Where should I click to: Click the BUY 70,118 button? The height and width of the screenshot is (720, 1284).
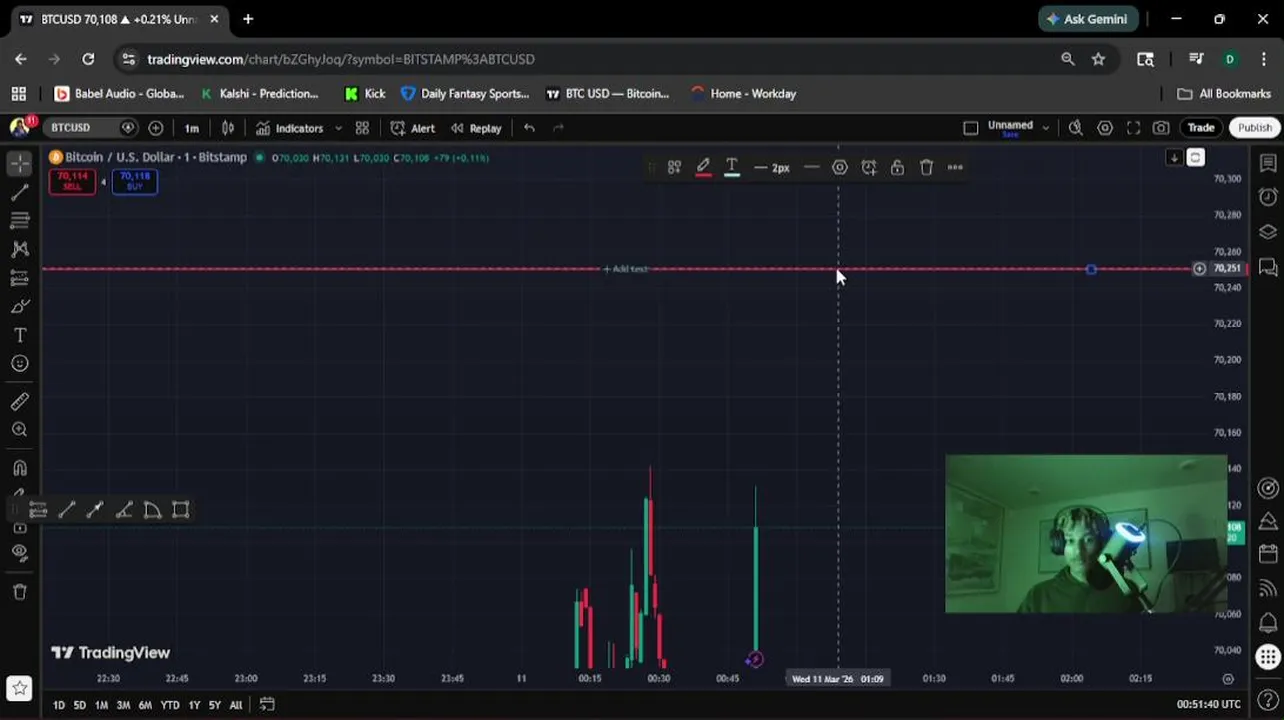tap(134, 181)
